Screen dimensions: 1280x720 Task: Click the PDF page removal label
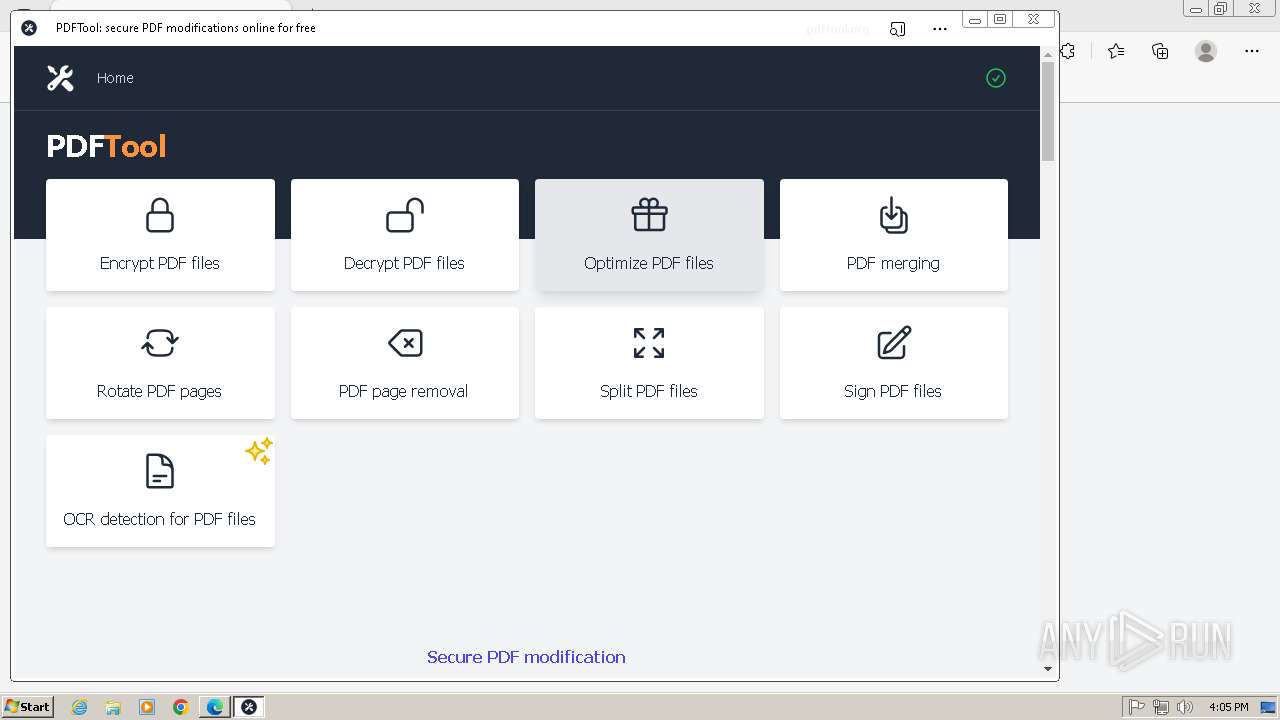click(x=403, y=391)
